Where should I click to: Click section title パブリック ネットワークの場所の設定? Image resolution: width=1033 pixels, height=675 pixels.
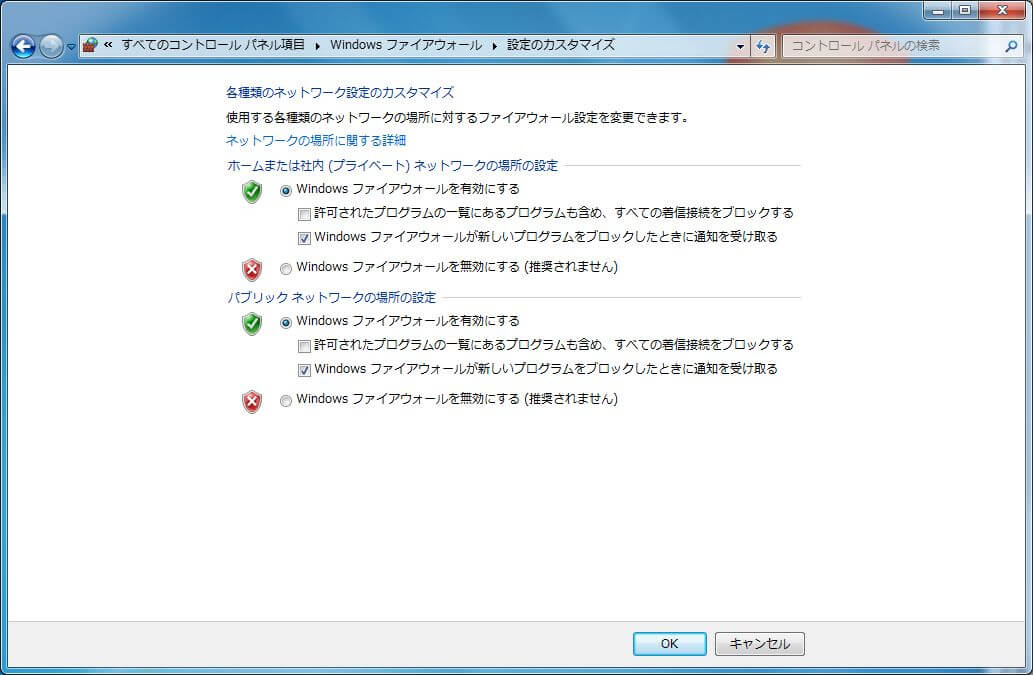point(331,297)
